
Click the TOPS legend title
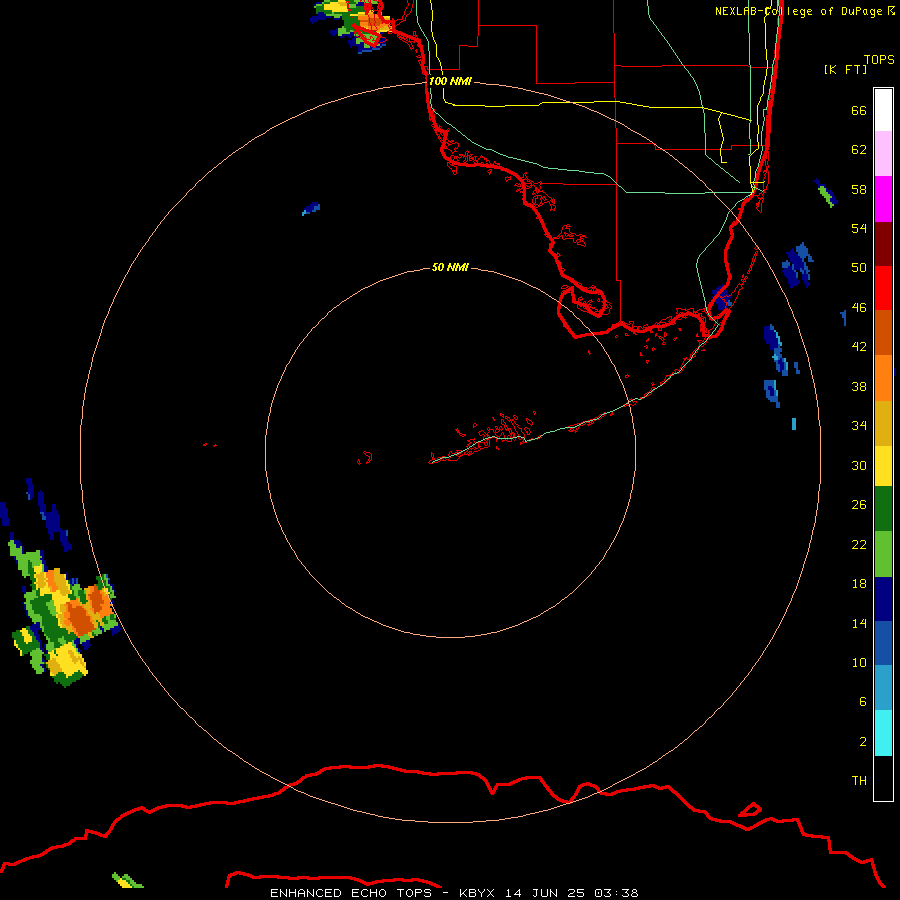879,59
